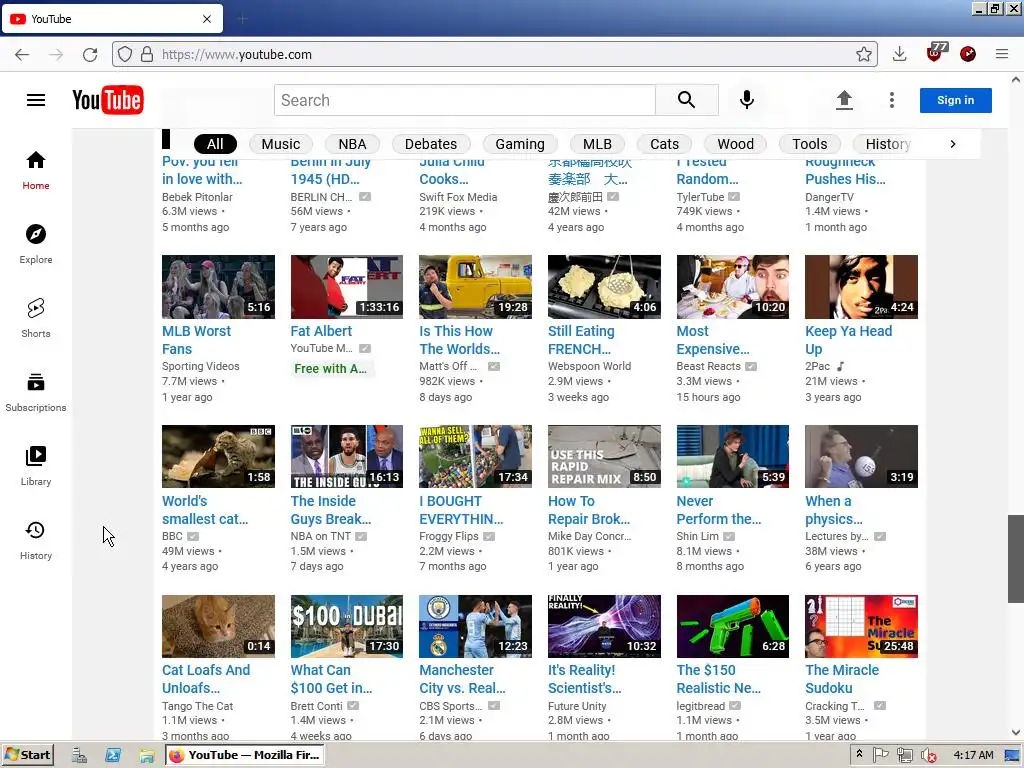Click the page vertical scrollbar thumb
The image size is (1024, 768).
(1016, 558)
